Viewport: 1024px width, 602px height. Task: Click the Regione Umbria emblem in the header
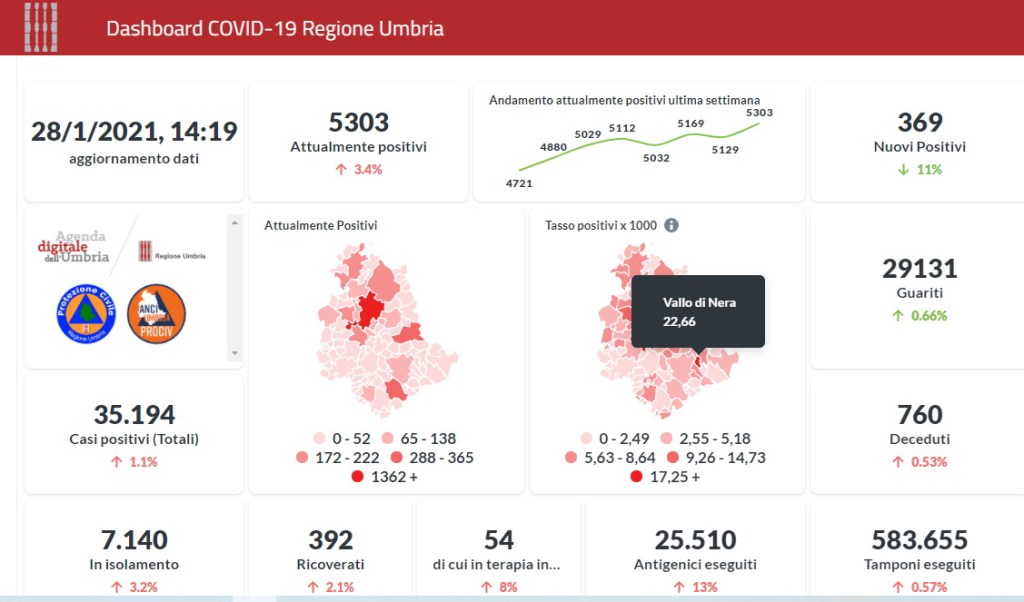click(41, 27)
